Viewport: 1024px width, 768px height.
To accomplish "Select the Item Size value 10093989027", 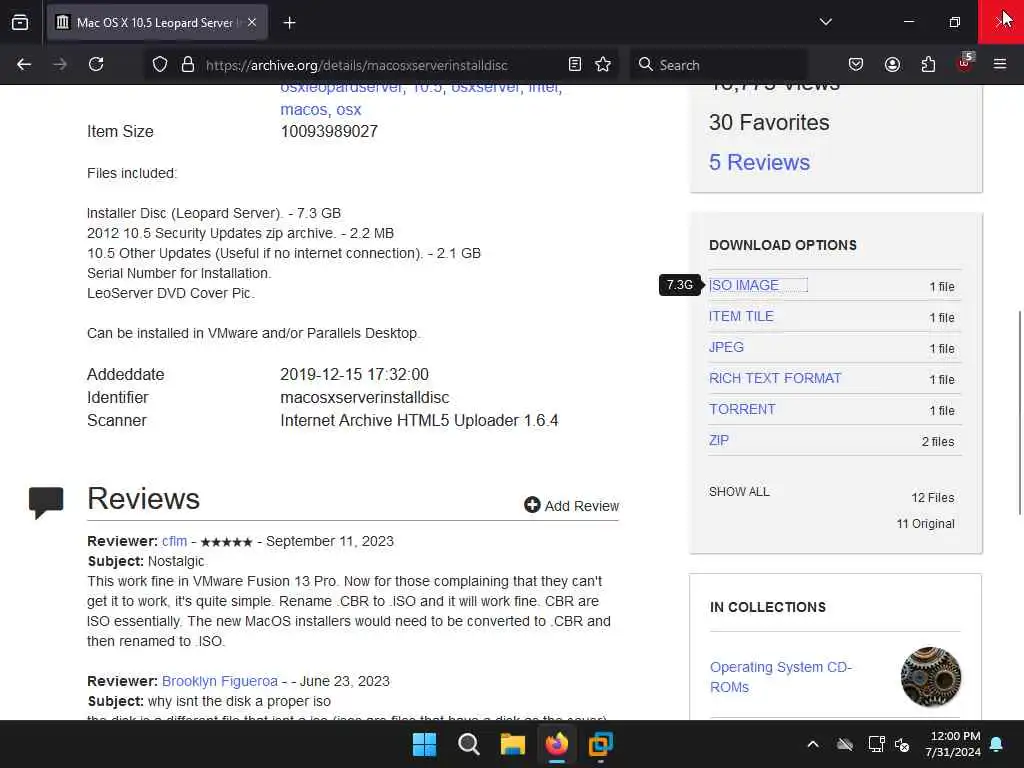I will tap(329, 131).
